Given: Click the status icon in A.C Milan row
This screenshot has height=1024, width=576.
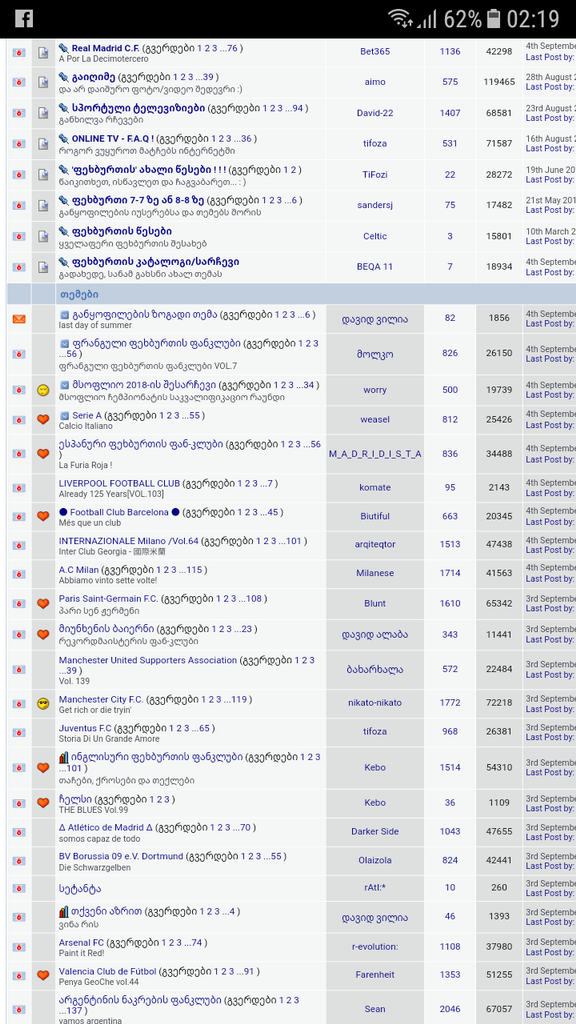Looking at the screenshot, I should (x=19, y=573).
